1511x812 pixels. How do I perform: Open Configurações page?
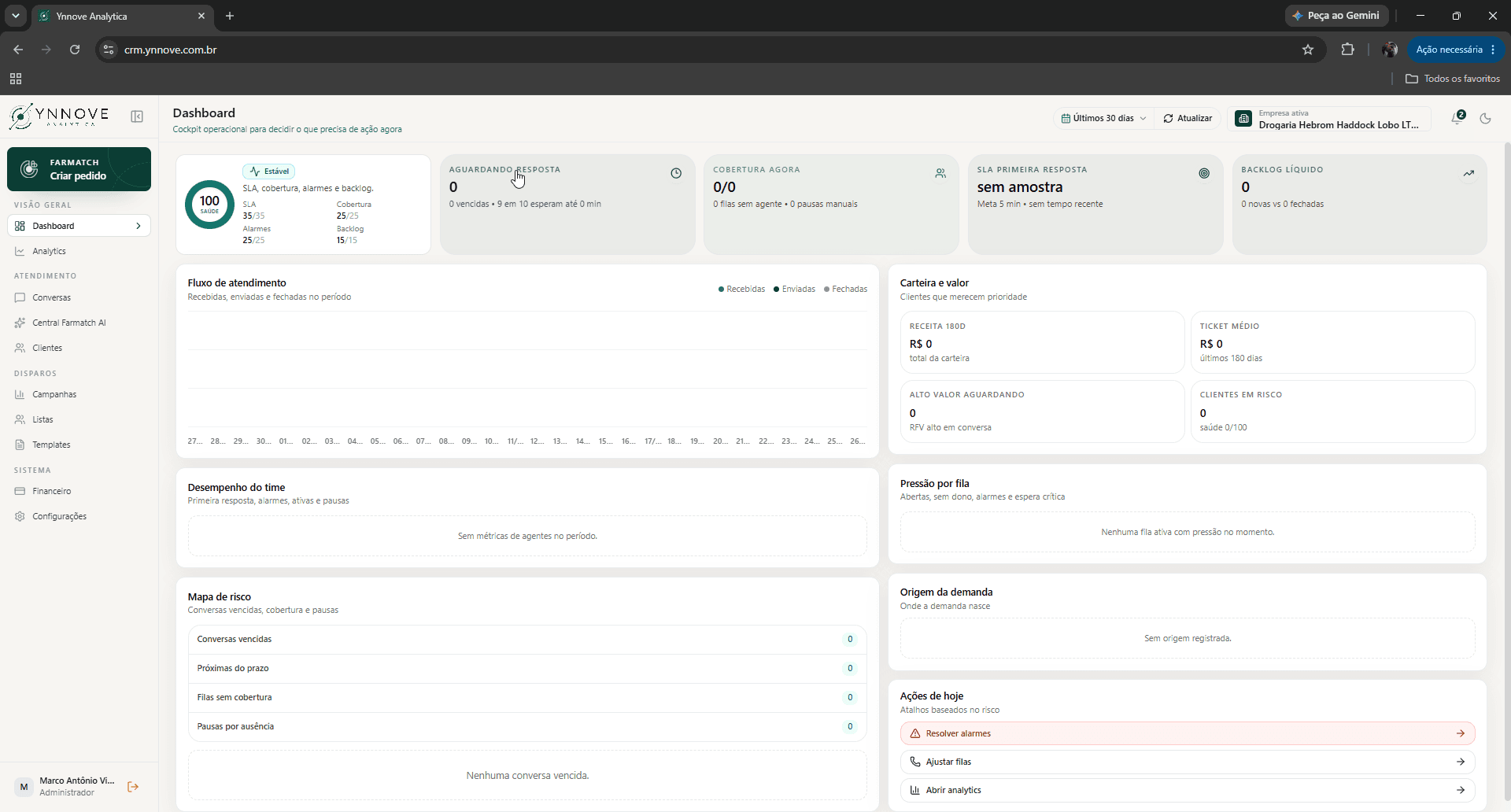point(79,516)
